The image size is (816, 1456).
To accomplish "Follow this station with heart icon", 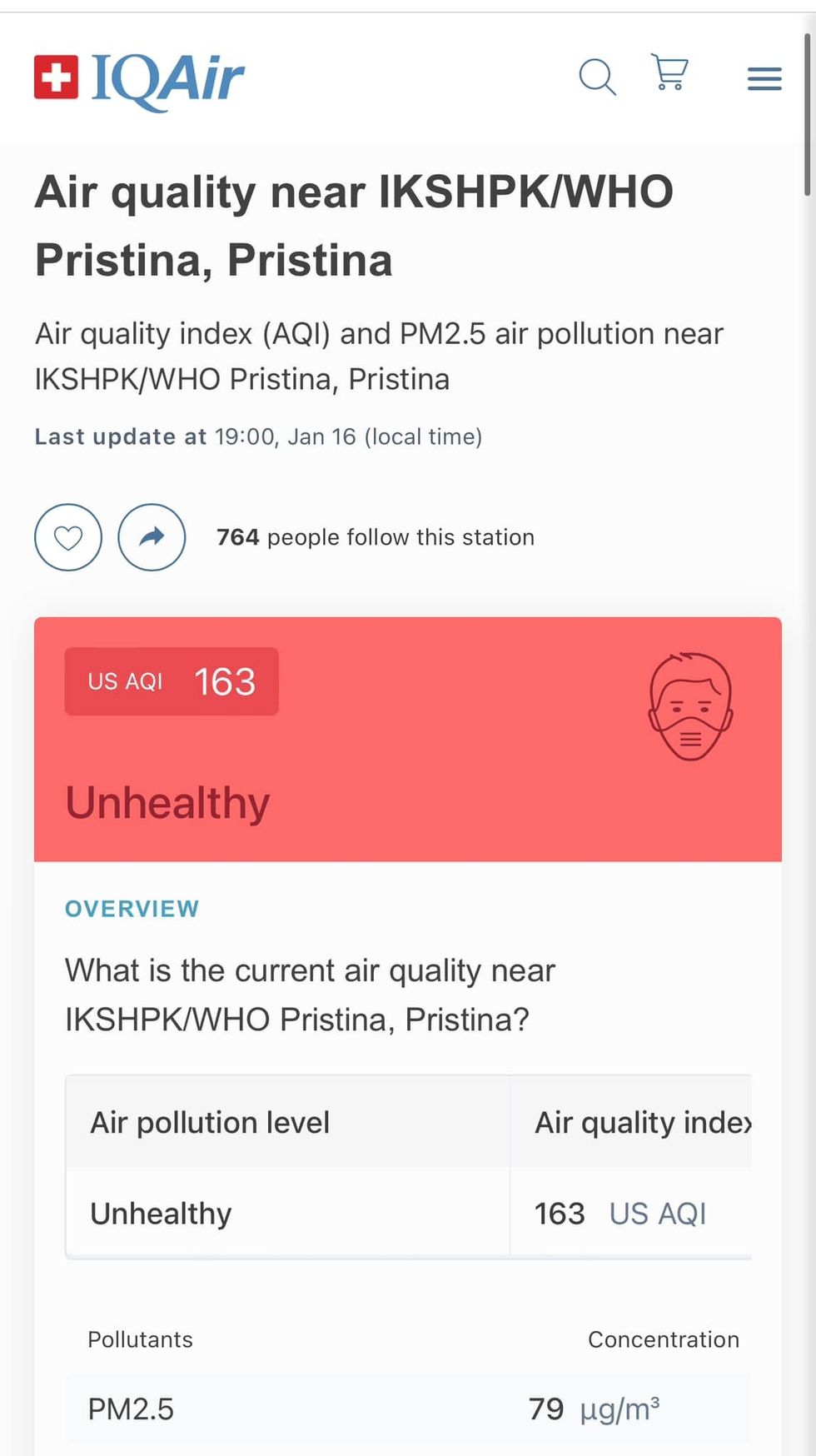I will tap(68, 538).
